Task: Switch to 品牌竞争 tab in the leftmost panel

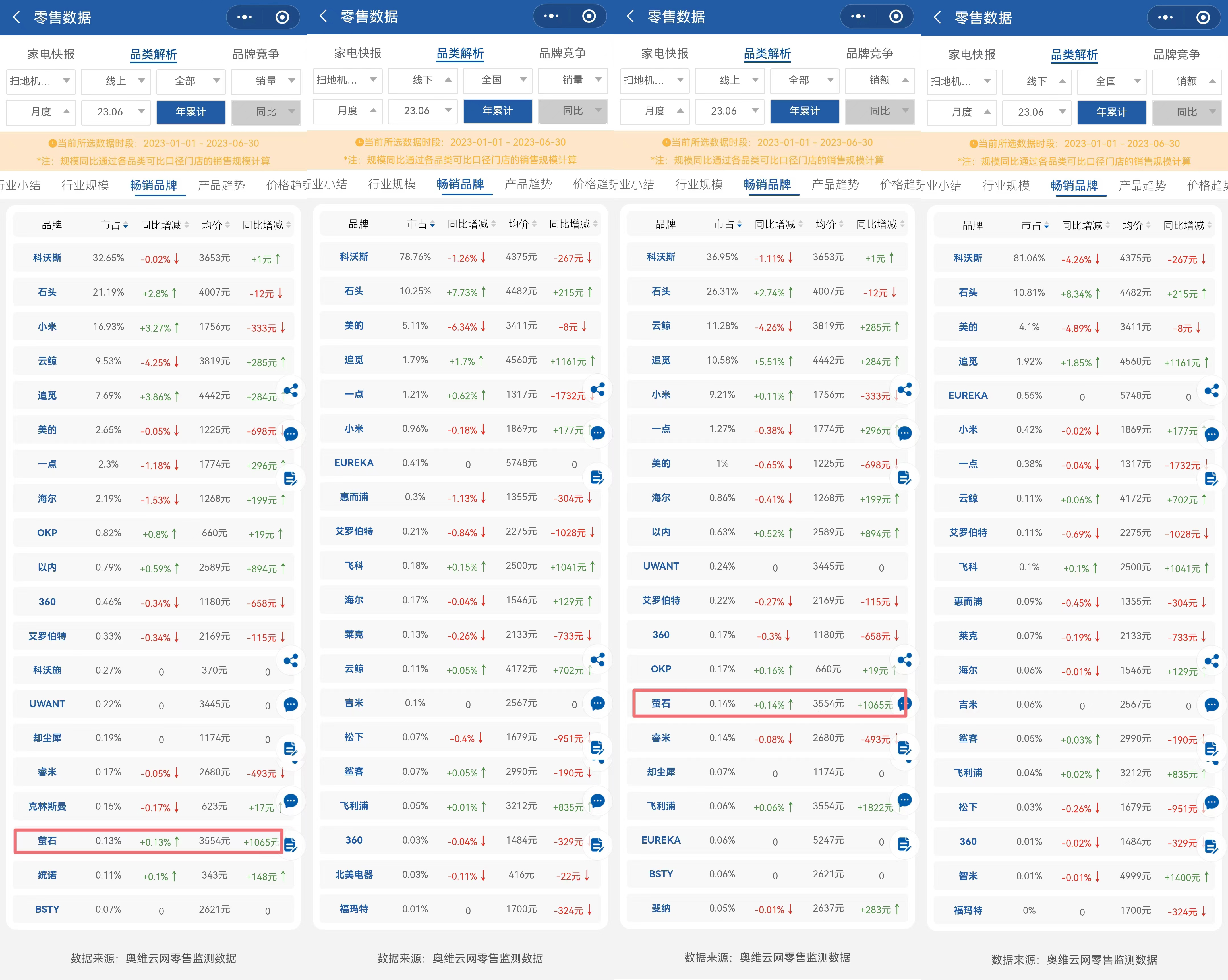Action: (x=256, y=54)
